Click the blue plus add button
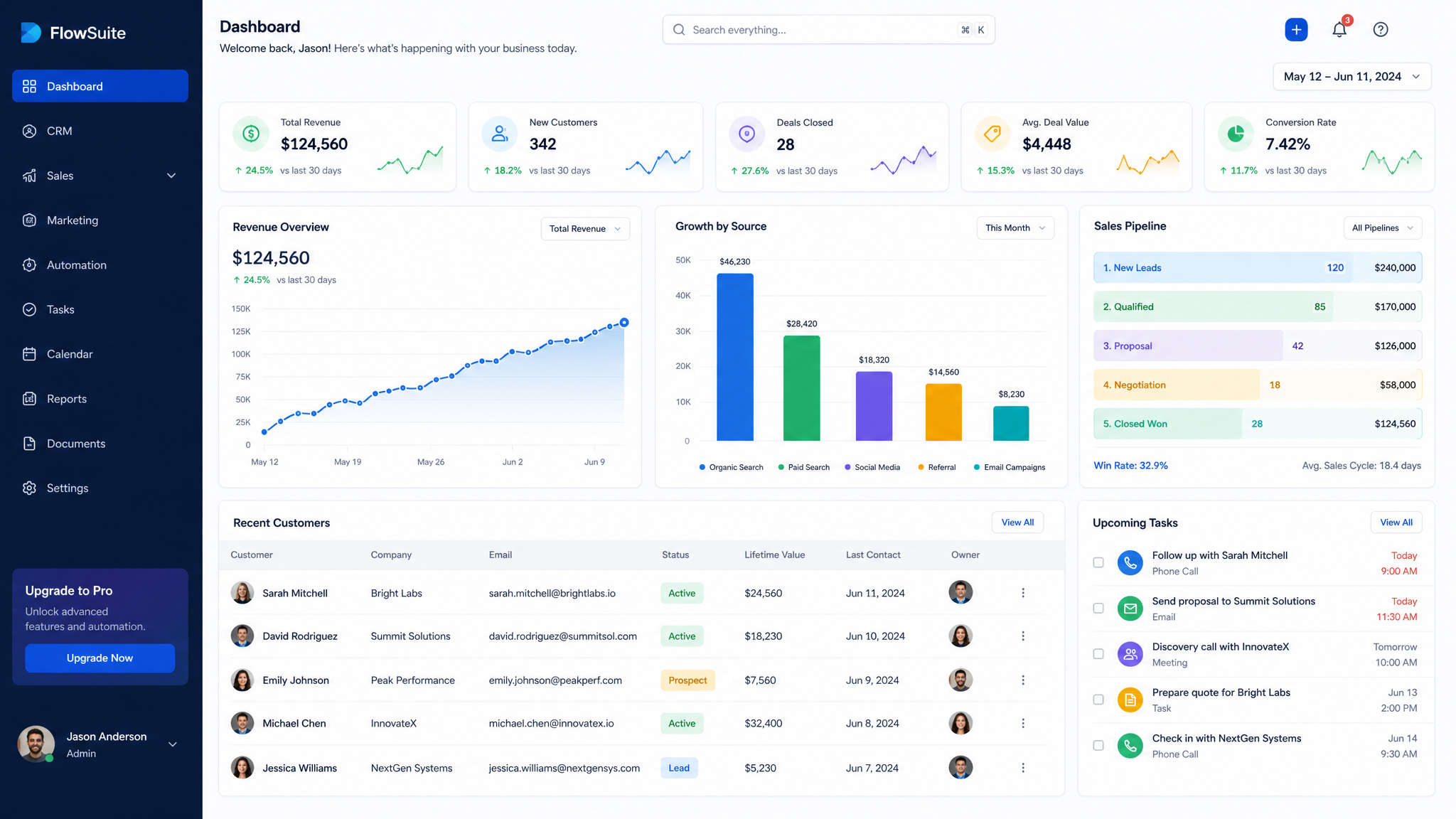Screen dimensions: 1456x819 click(x=1296, y=29)
